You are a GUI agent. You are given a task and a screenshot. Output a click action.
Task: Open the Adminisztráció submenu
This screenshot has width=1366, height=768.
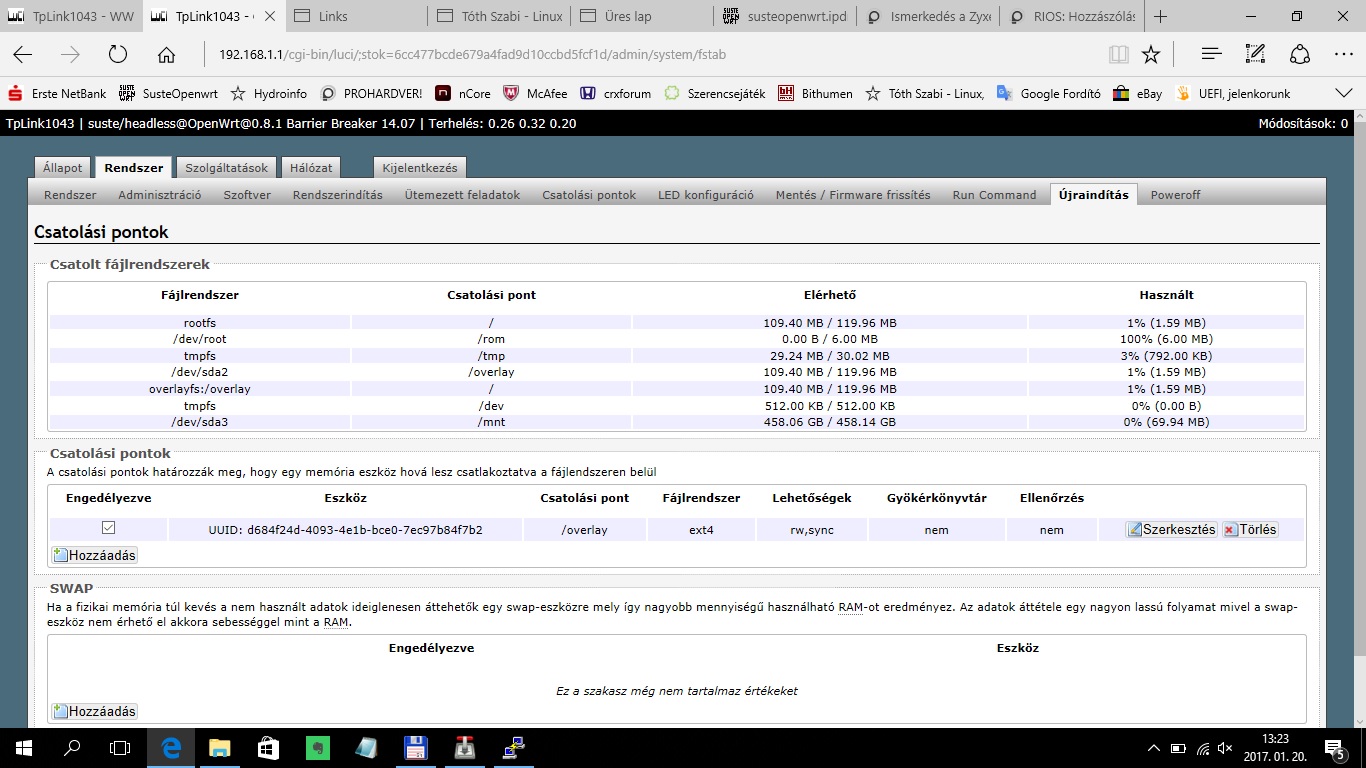click(160, 195)
